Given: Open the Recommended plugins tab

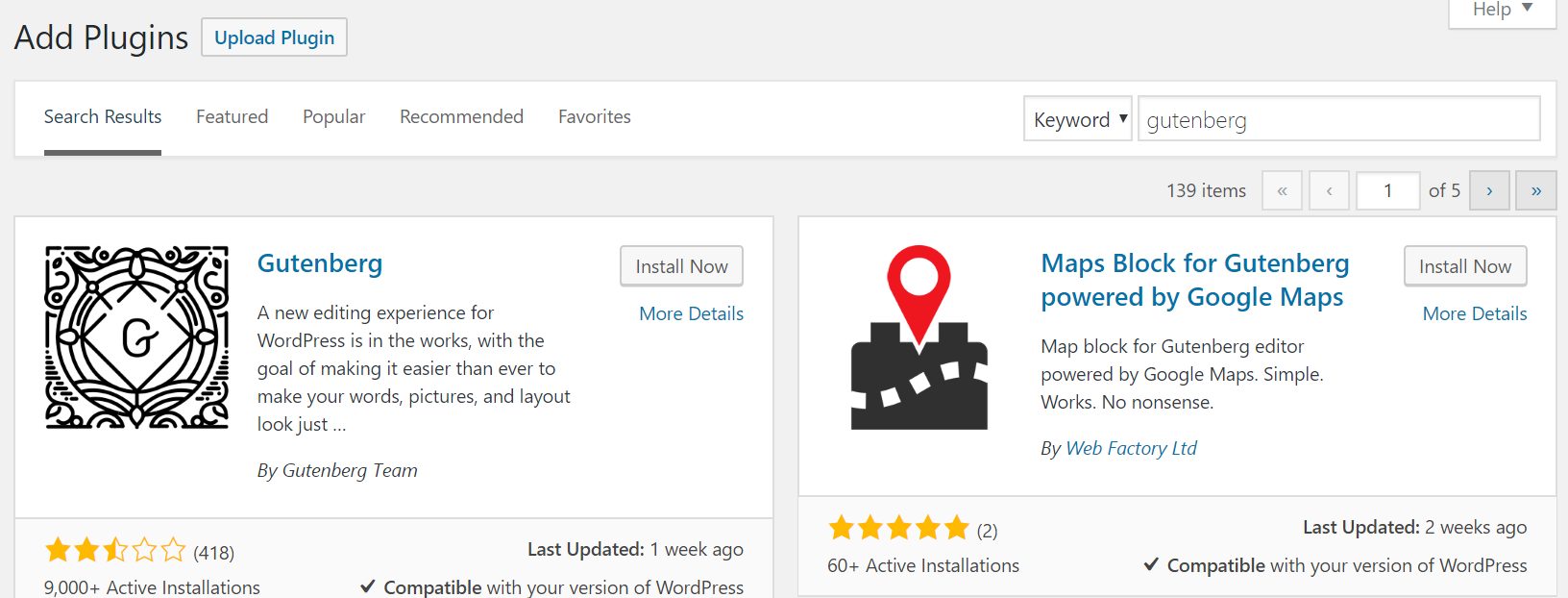Looking at the screenshot, I should tap(462, 117).
